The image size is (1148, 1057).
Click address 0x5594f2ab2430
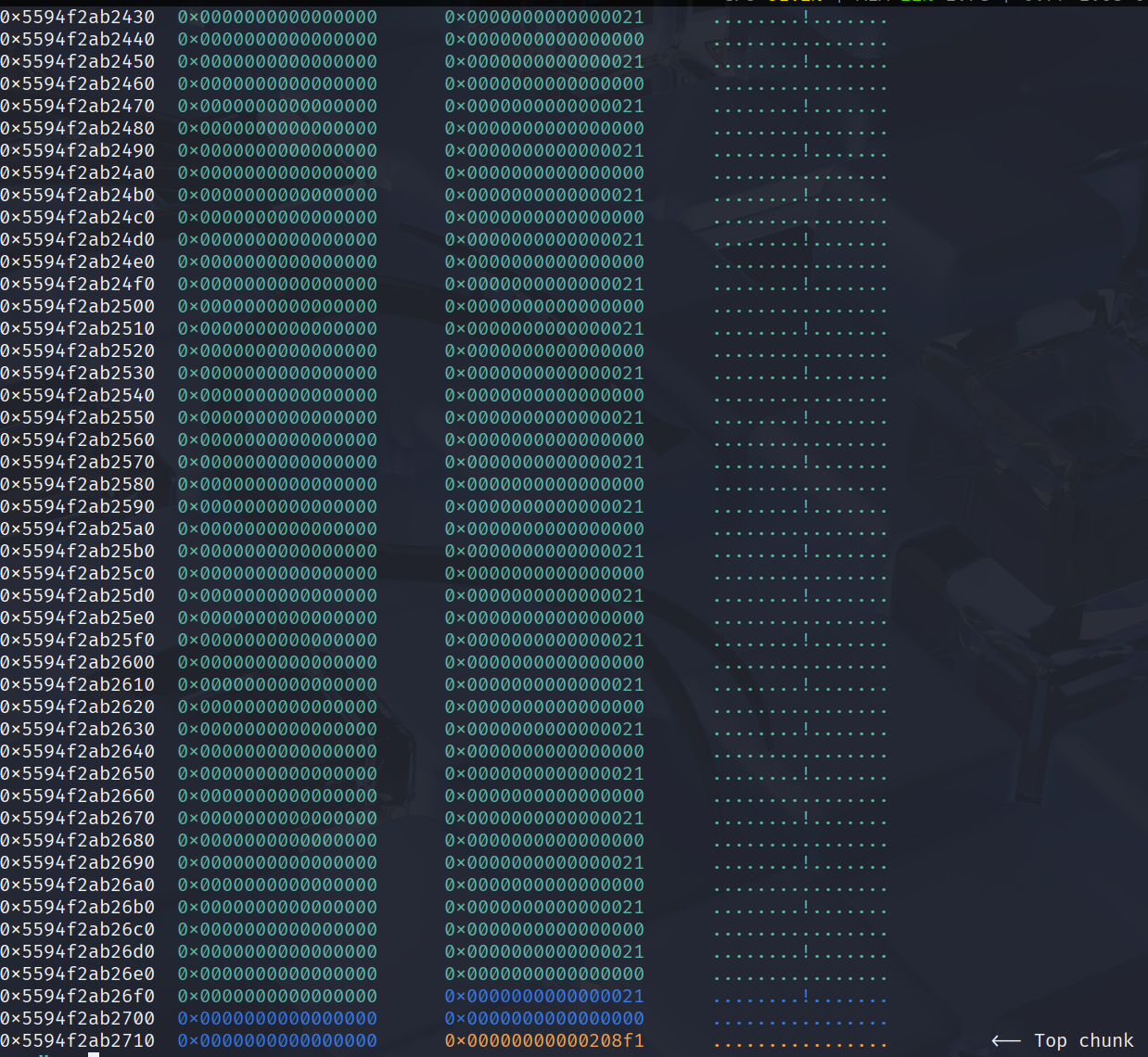point(78,17)
